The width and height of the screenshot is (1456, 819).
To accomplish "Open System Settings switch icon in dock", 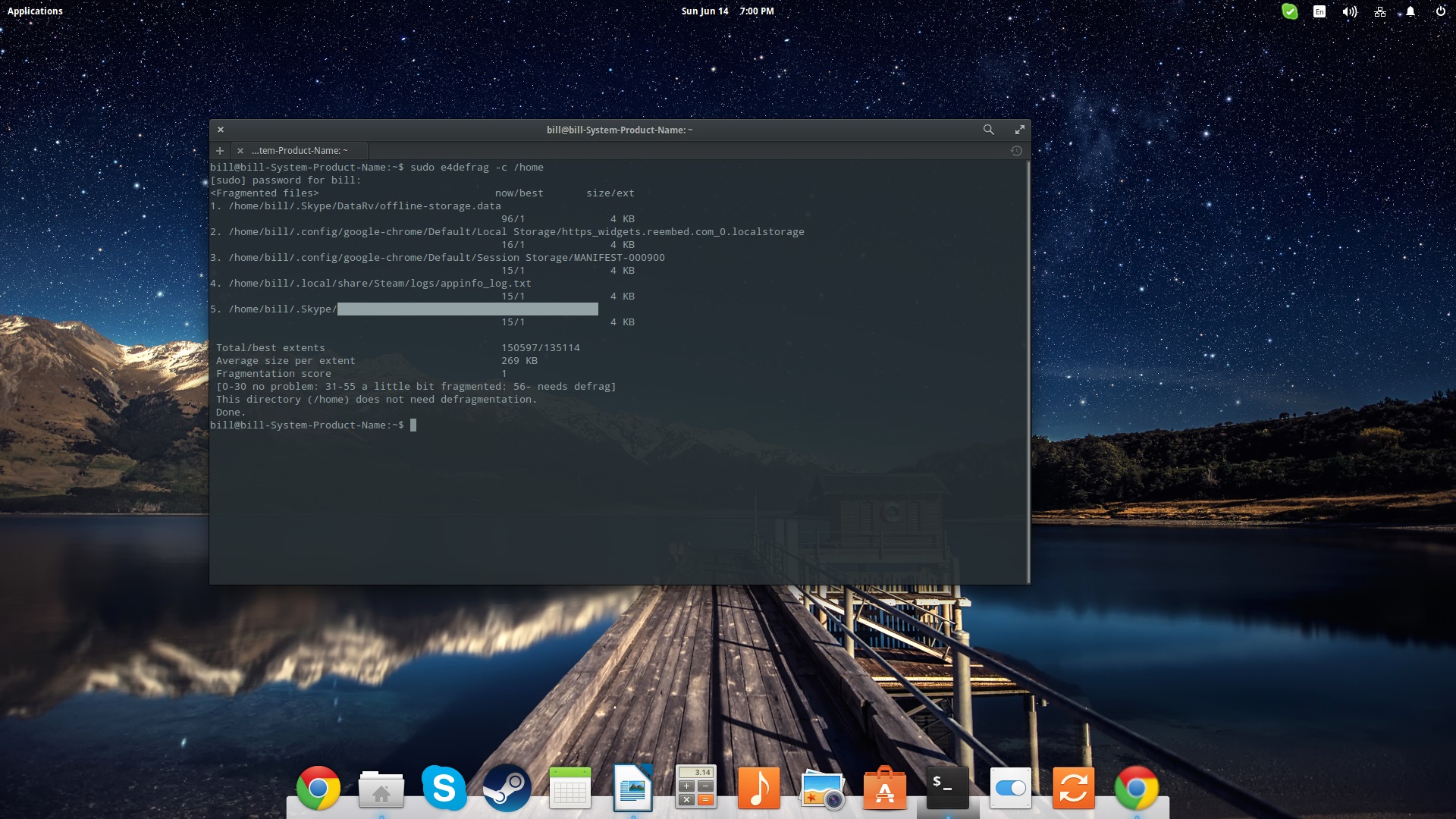I will (1011, 789).
